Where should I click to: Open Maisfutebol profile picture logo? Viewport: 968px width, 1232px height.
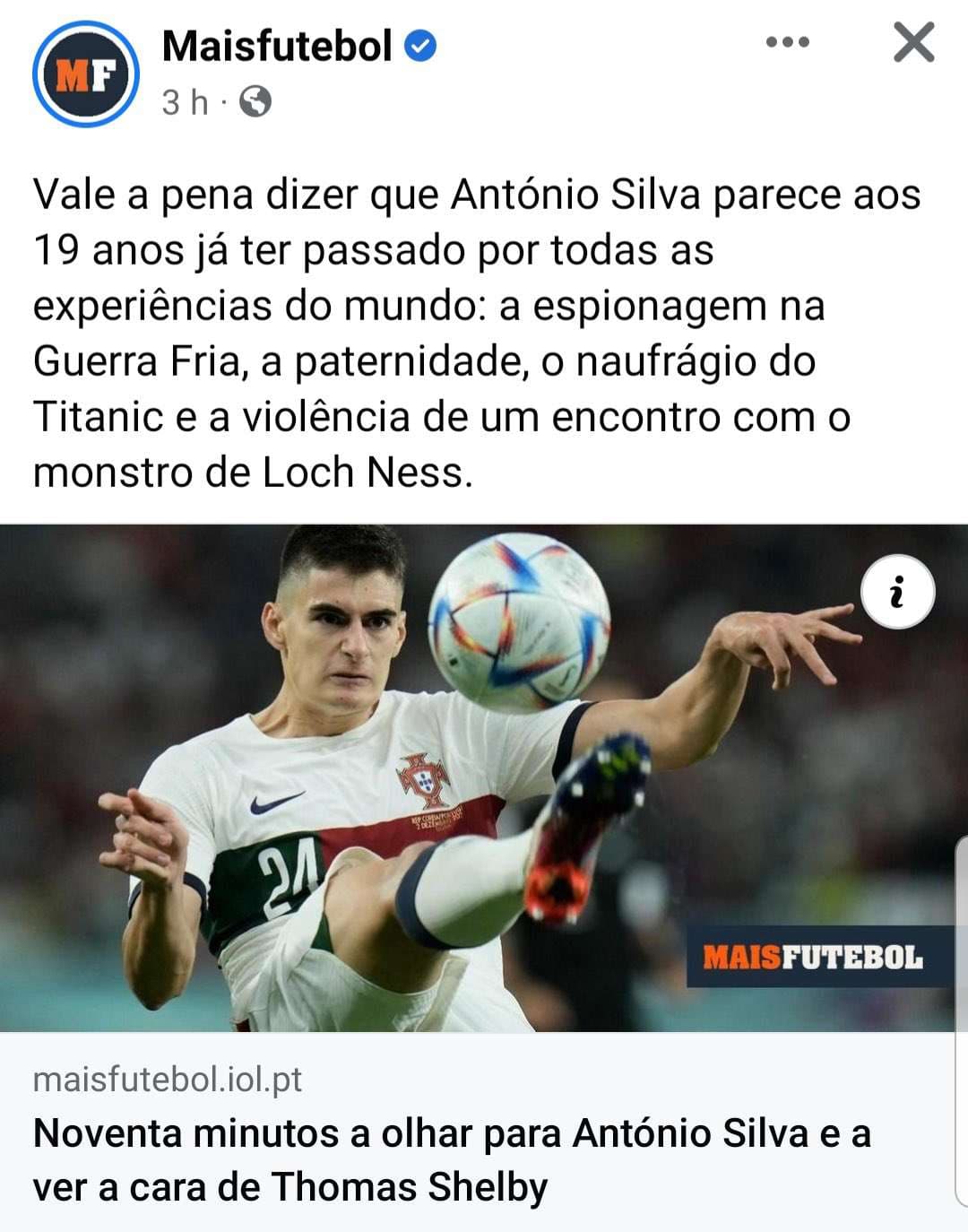click(86, 74)
